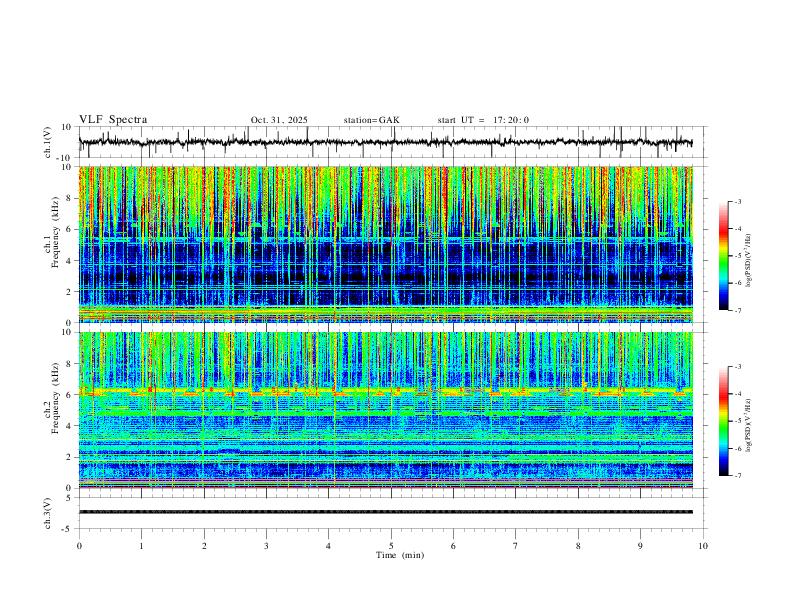This screenshot has height=612, width=792.
Task: Click the ch.1 "Frequency (kHz)" axis label
Action: pyautogui.click(x=55, y=232)
